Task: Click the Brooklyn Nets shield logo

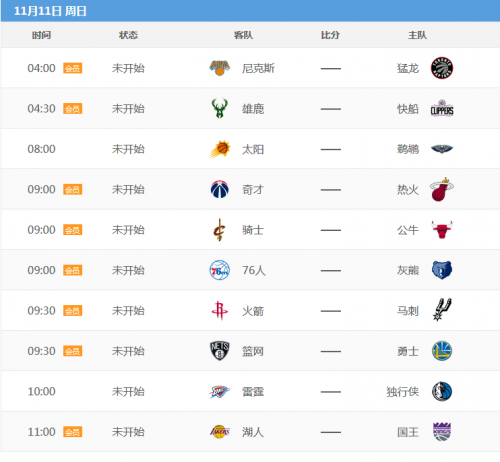Action: (219, 351)
